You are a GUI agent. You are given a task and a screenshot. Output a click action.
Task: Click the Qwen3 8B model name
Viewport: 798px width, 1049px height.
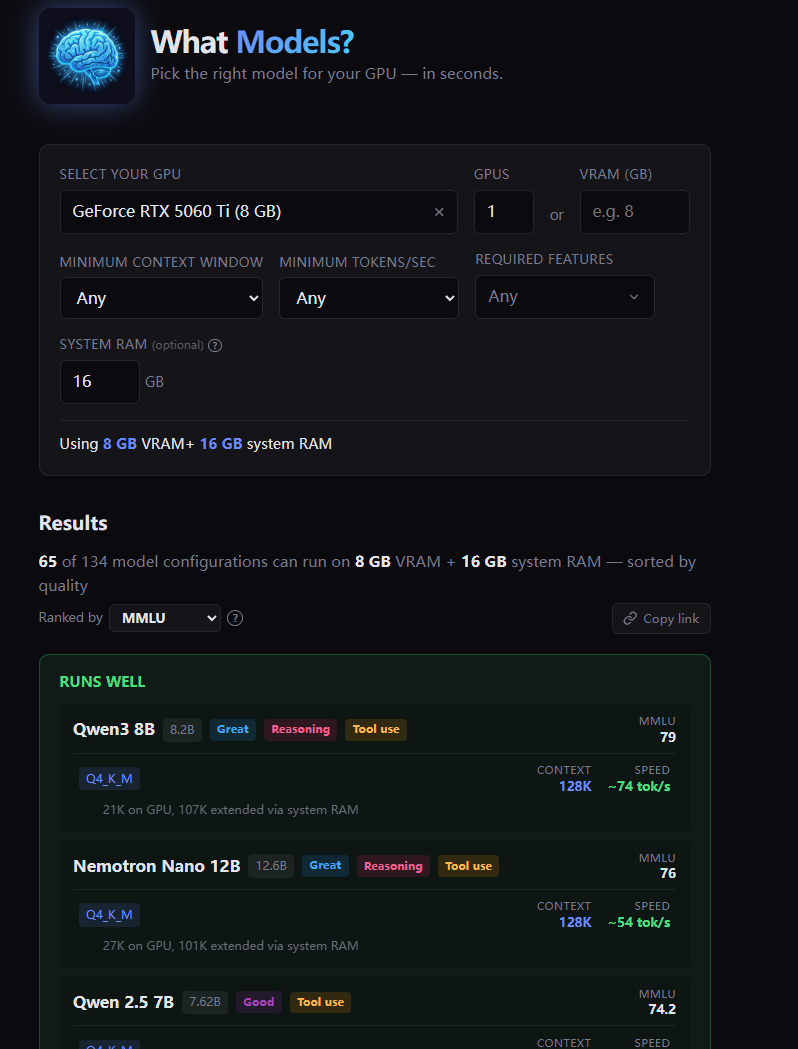114,729
